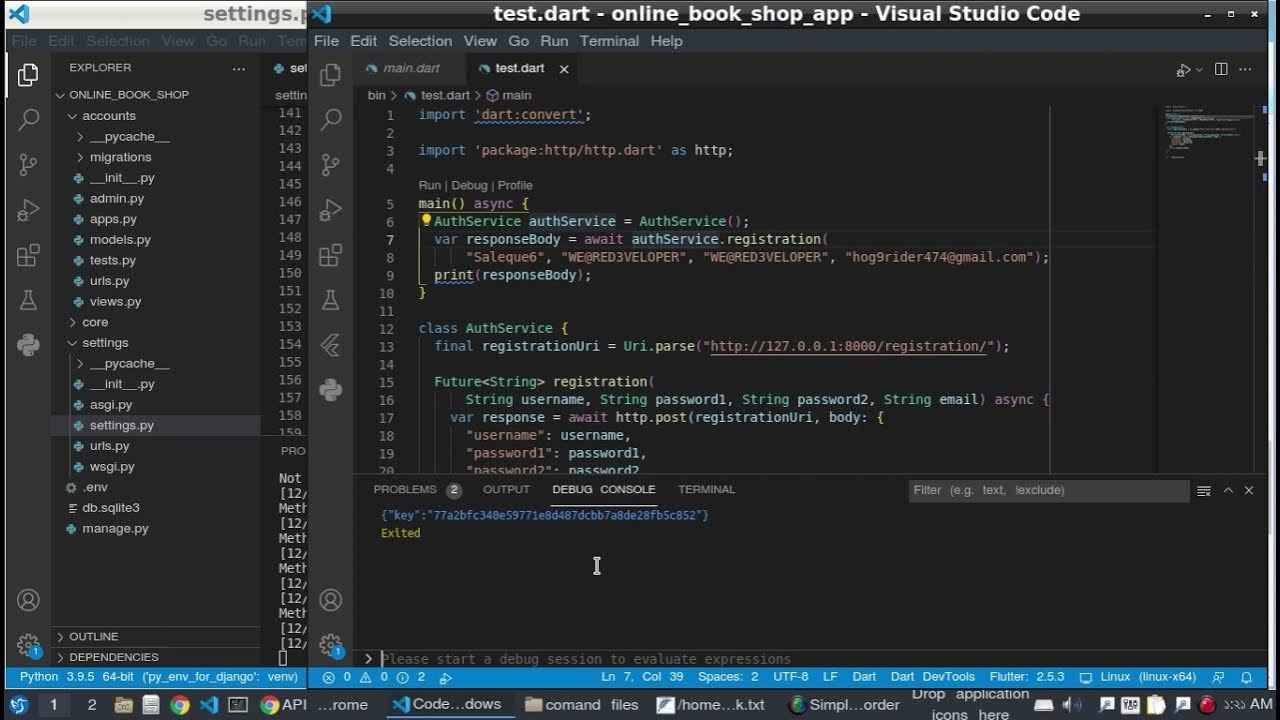Viewport: 1280px width, 720px height.
Task: Close the bottom panel
Action: pos(1249,490)
